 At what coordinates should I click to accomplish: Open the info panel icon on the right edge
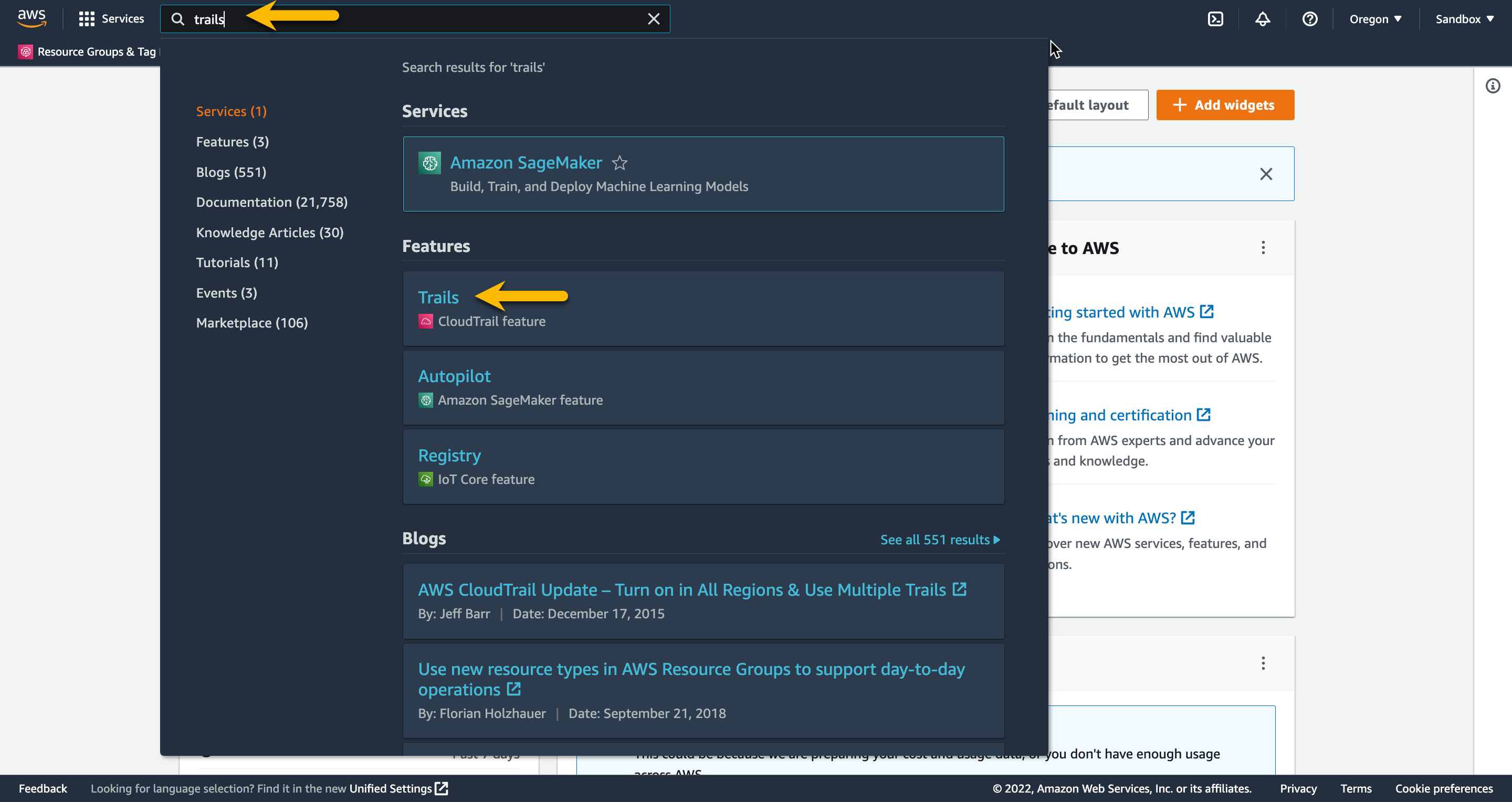point(1493,86)
